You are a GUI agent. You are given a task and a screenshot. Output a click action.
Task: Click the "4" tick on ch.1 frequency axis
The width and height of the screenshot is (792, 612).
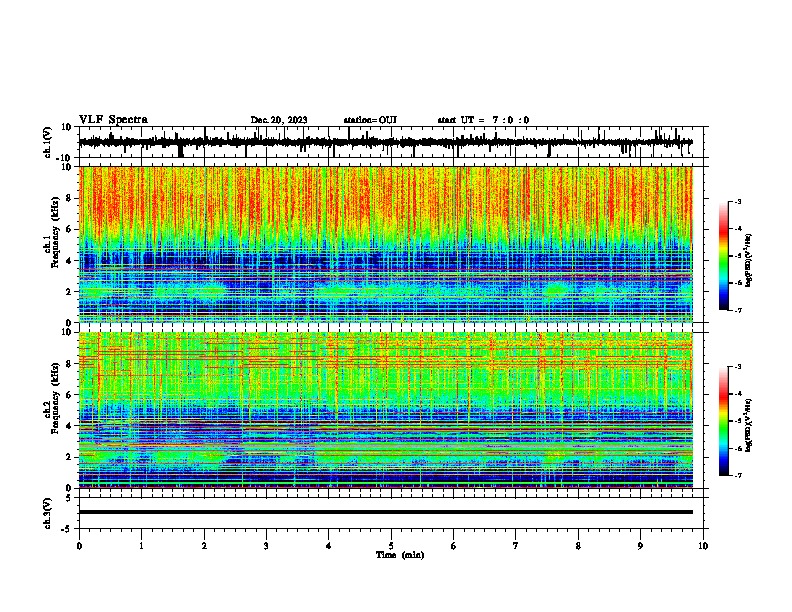[69, 261]
